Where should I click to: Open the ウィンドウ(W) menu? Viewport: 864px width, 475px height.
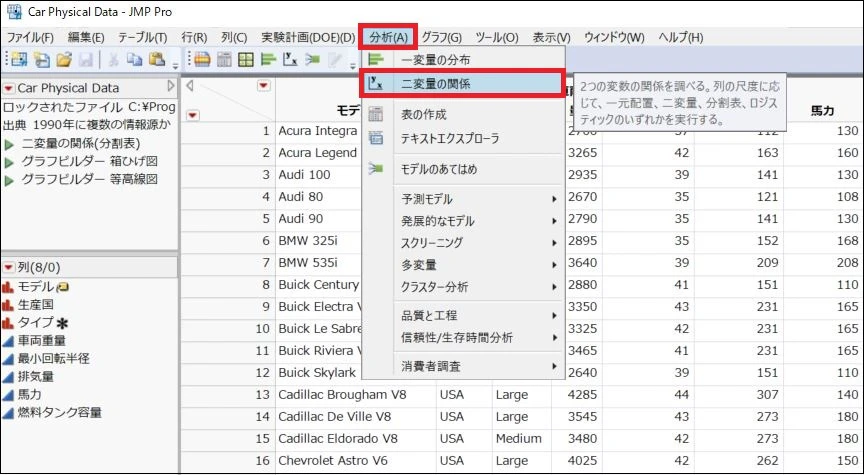pos(614,37)
